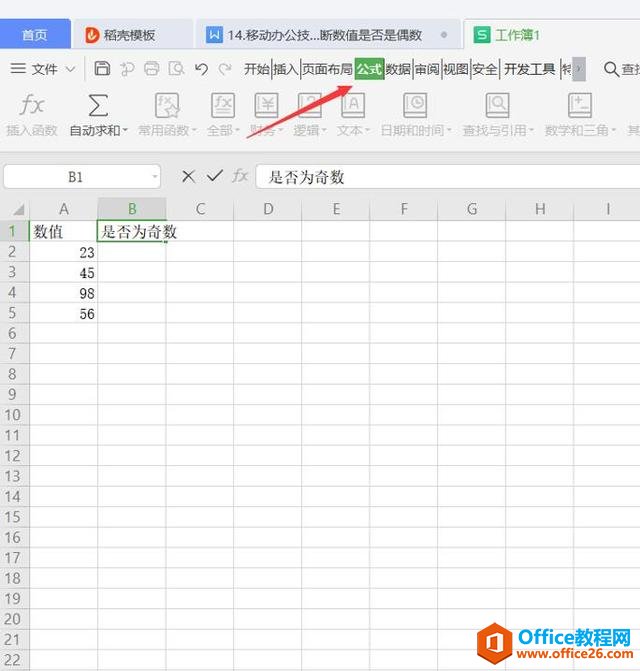Open the 页面布局 ribbon tab
640x671 pixels.
pyautogui.click(x=327, y=68)
